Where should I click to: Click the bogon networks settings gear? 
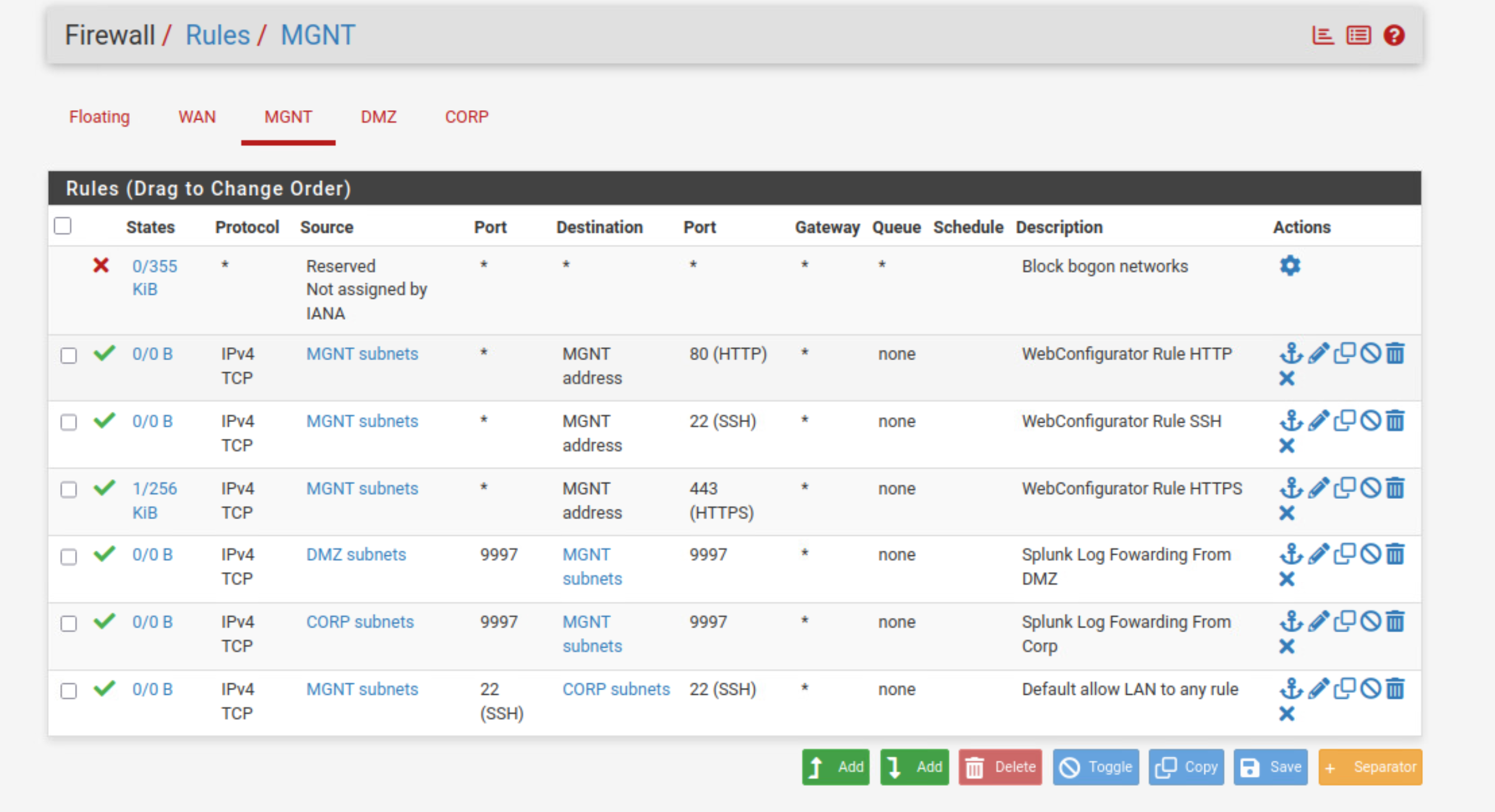(1290, 266)
